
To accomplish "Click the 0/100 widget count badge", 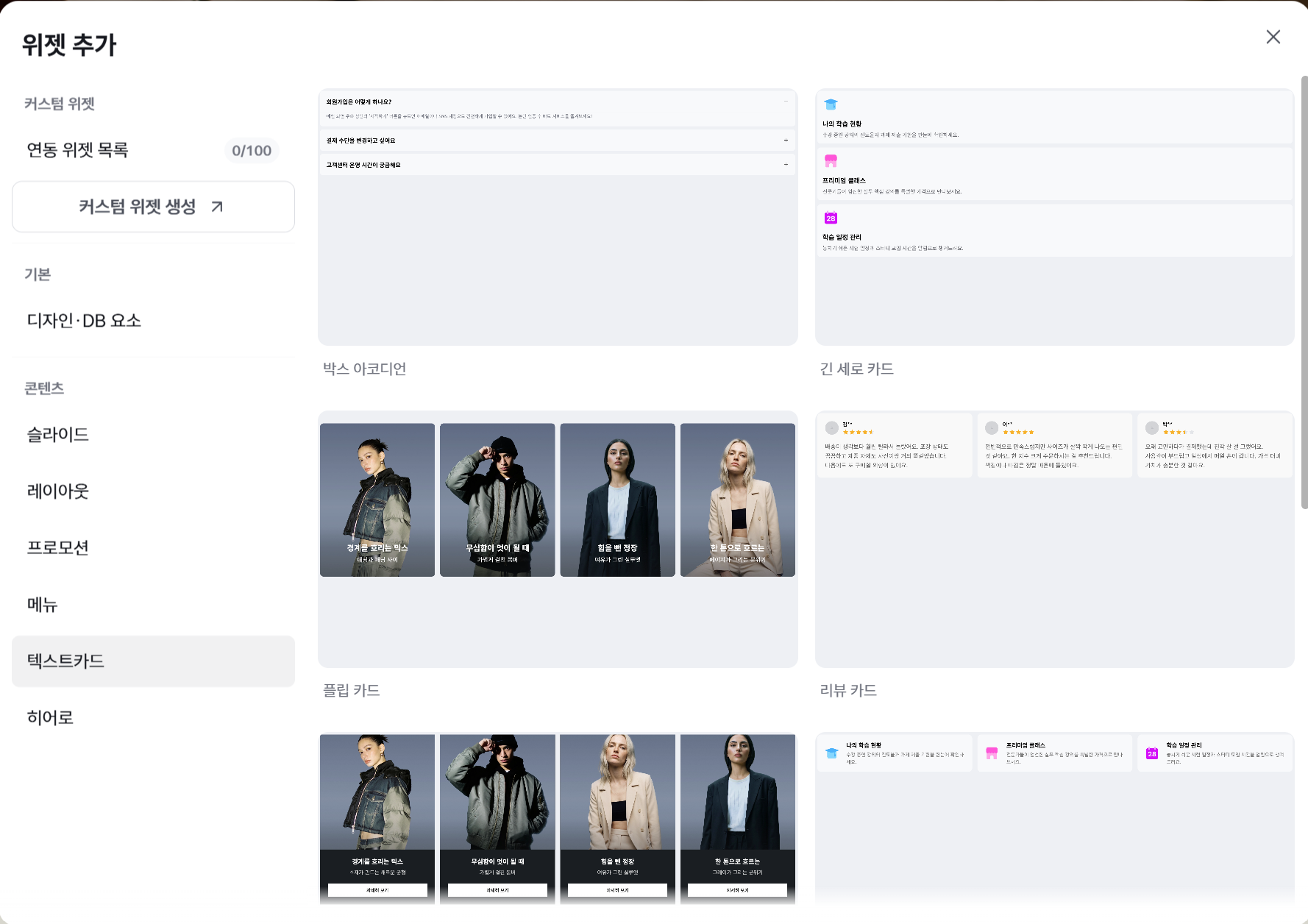I will coord(252,151).
